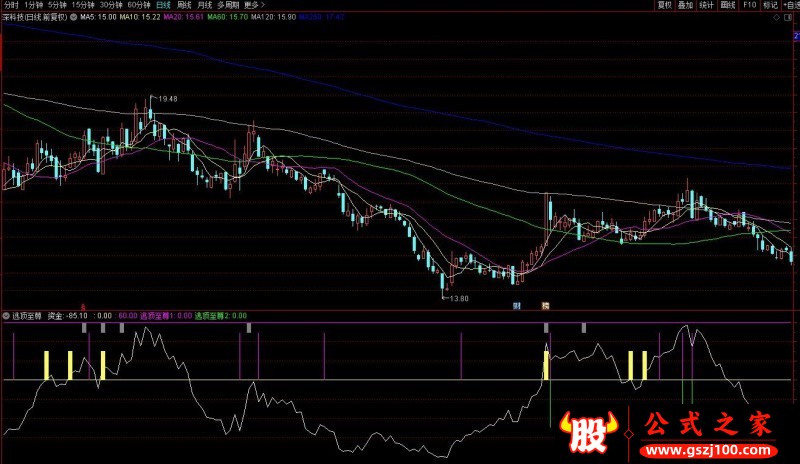Click the orange info marker icon on chart axis

tap(546, 304)
